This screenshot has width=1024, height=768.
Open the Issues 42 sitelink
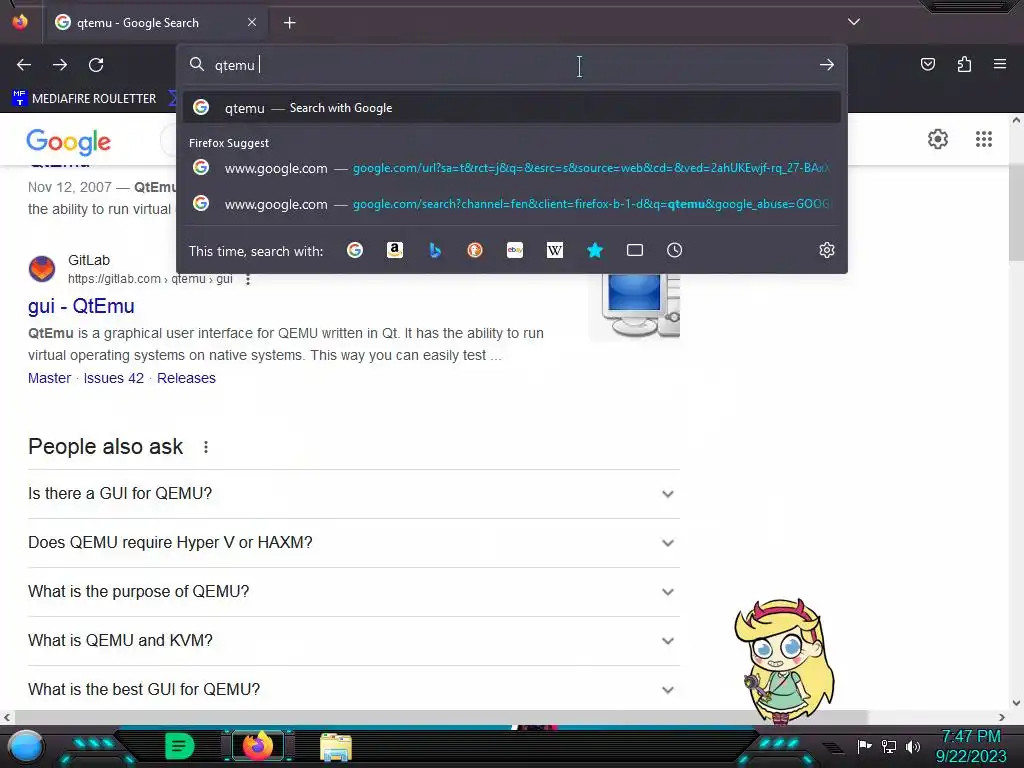[x=114, y=378]
